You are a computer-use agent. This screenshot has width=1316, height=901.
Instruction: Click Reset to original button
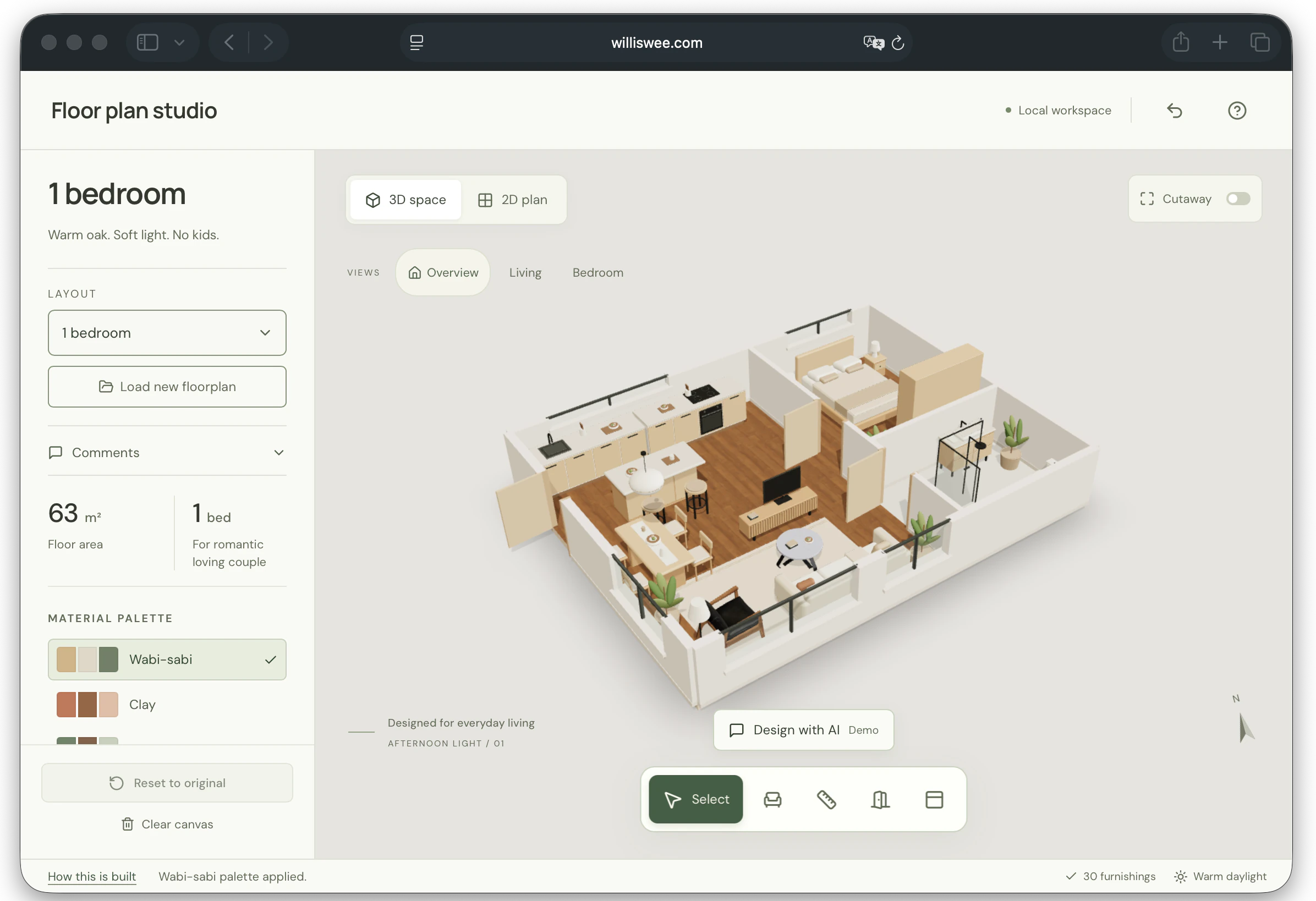click(167, 783)
